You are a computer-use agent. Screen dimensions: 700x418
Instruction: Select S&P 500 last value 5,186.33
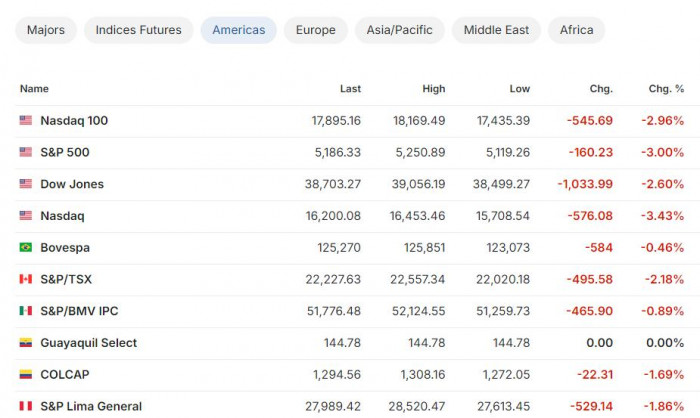pos(338,152)
